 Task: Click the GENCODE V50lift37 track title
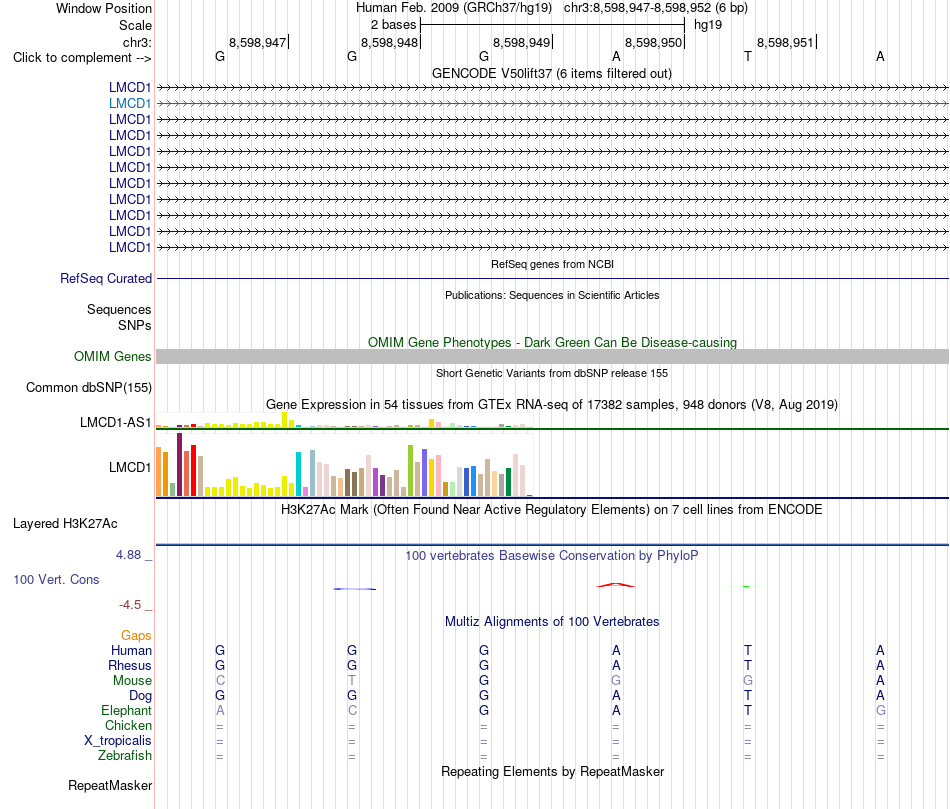click(x=551, y=73)
